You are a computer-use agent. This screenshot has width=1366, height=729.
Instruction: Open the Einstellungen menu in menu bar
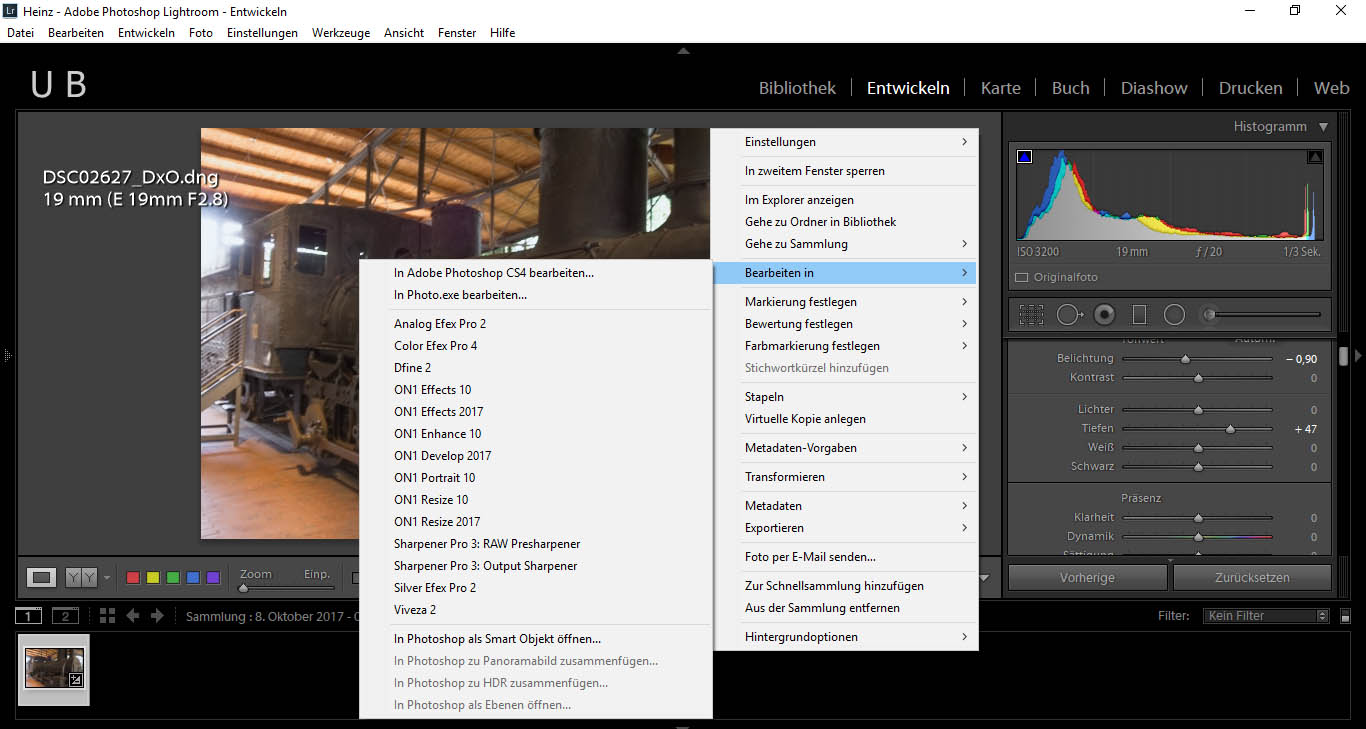[262, 33]
